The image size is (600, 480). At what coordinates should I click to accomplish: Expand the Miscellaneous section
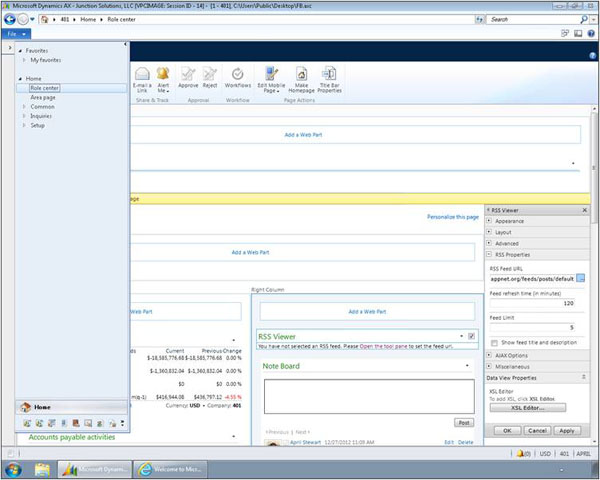[489, 366]
